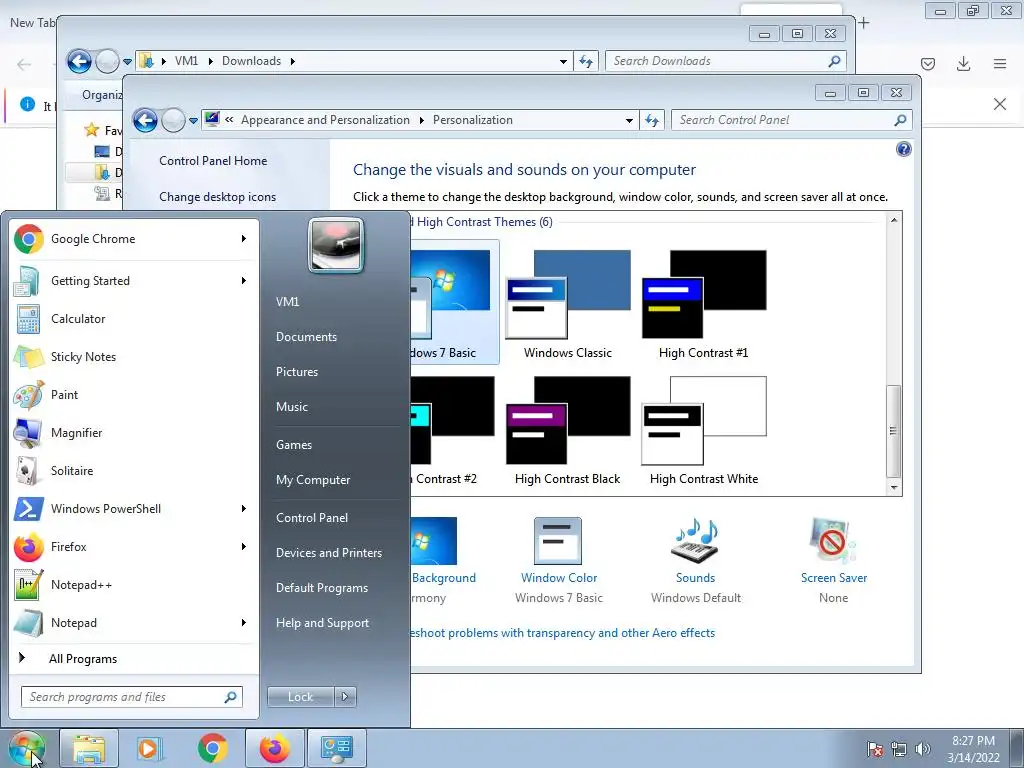
Task: Refresh the Personalization address bar
Action: [652, 120]
